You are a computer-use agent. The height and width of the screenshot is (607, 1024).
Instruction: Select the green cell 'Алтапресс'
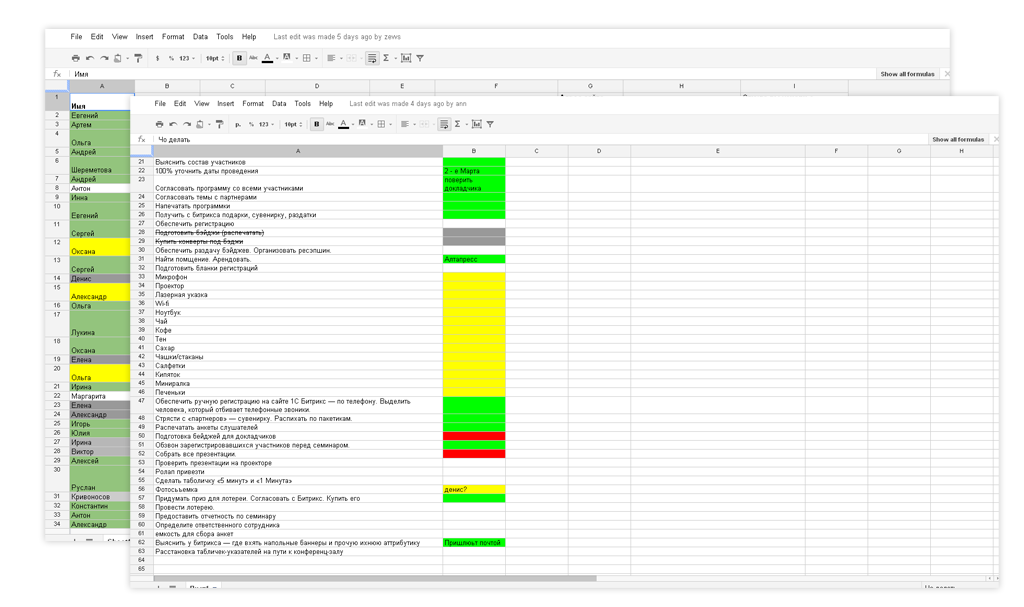tap(474, 259)
